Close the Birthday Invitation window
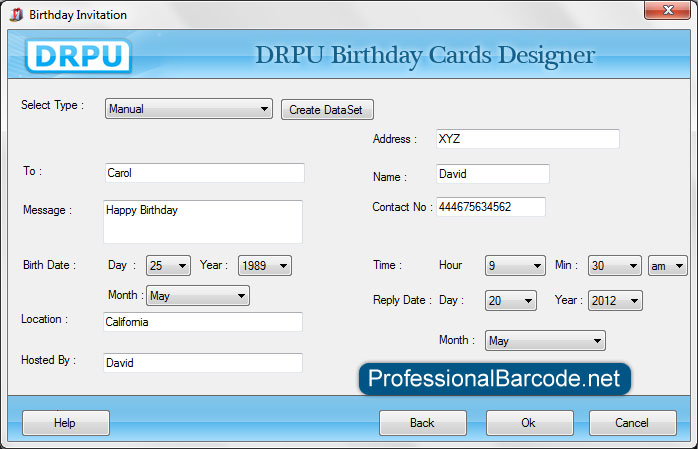 pyautogui.click(x=667, y=10)
